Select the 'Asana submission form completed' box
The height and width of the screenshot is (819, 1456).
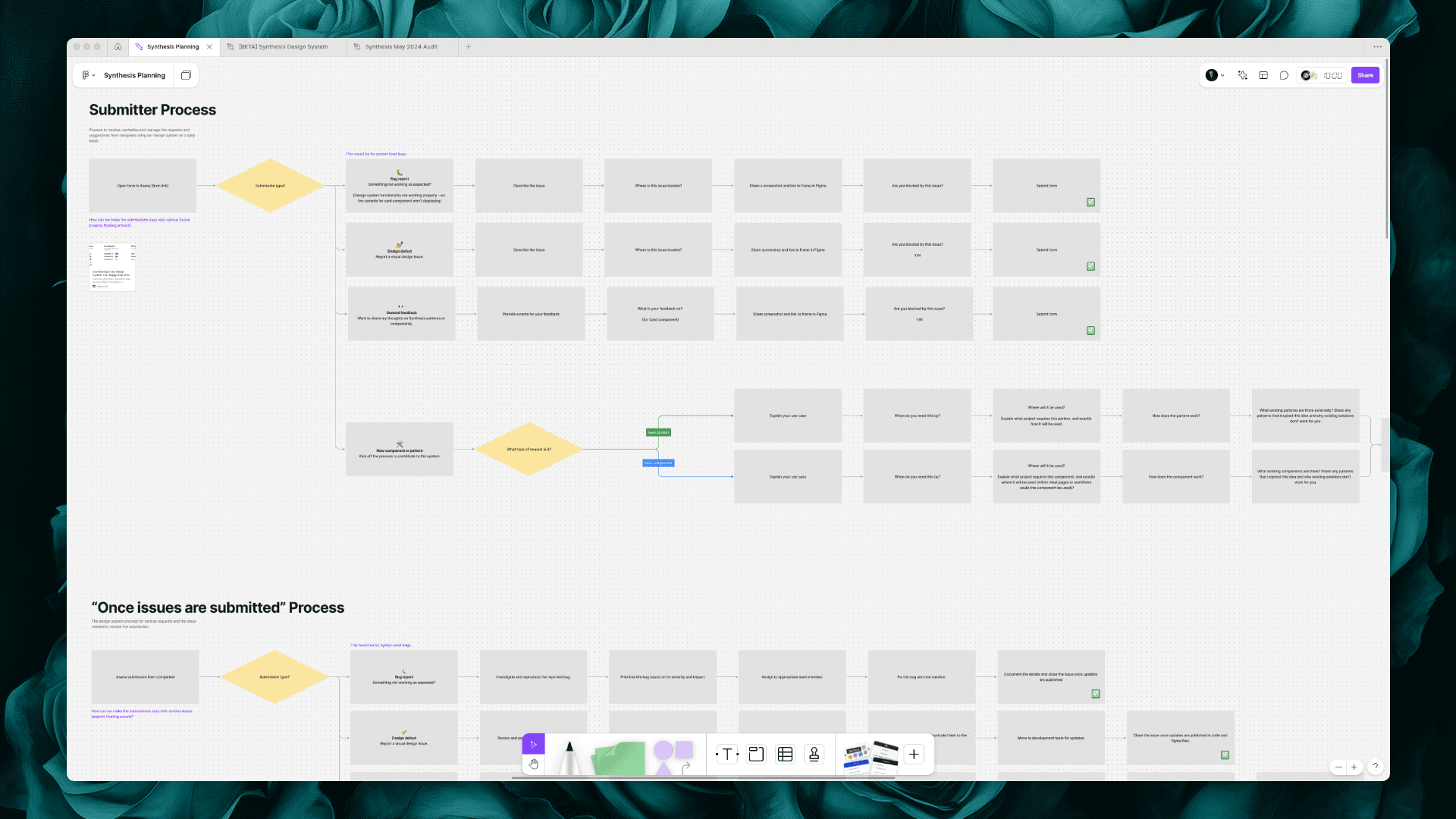coord(145,677)
